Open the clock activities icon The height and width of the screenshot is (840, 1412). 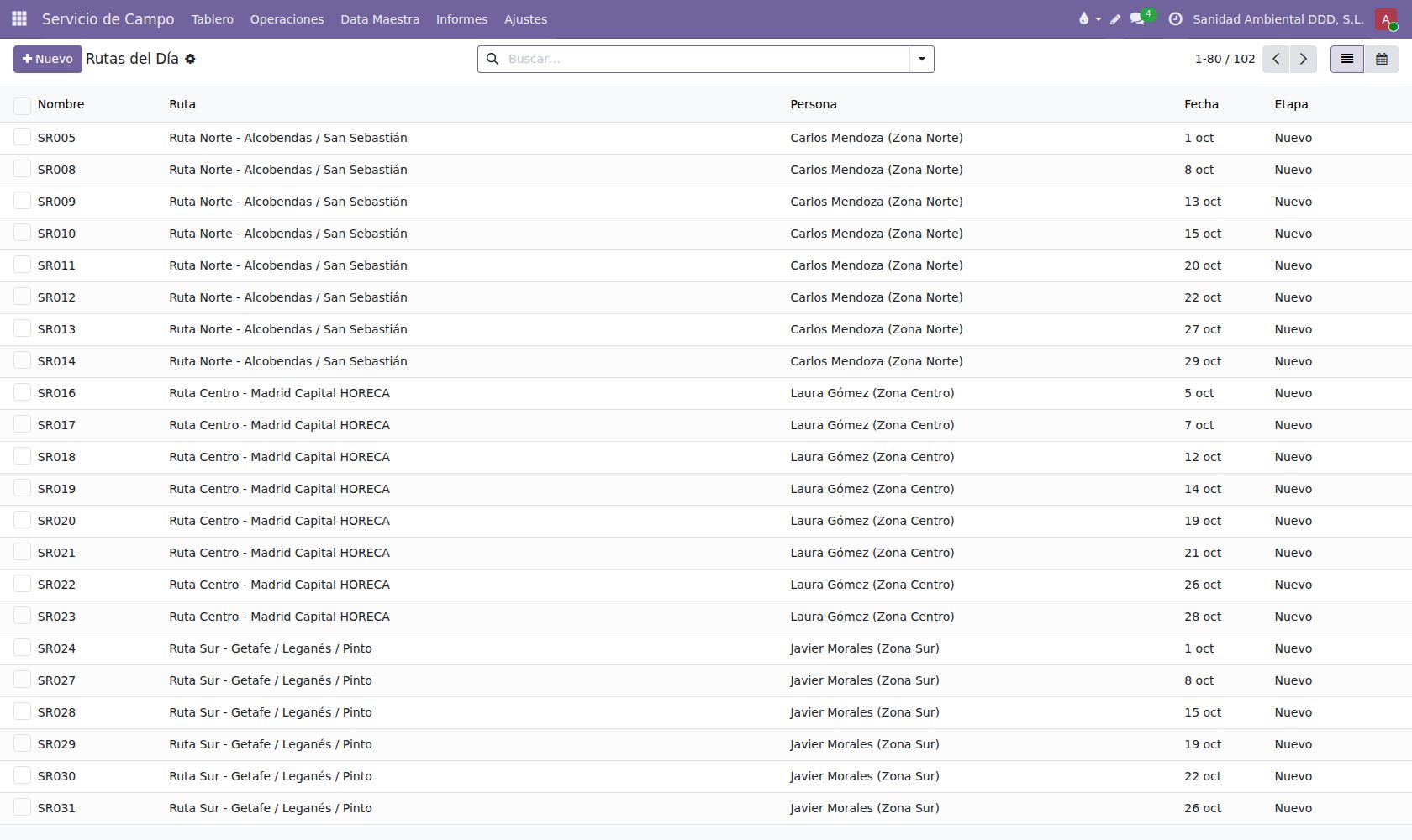coord(1175,18)
